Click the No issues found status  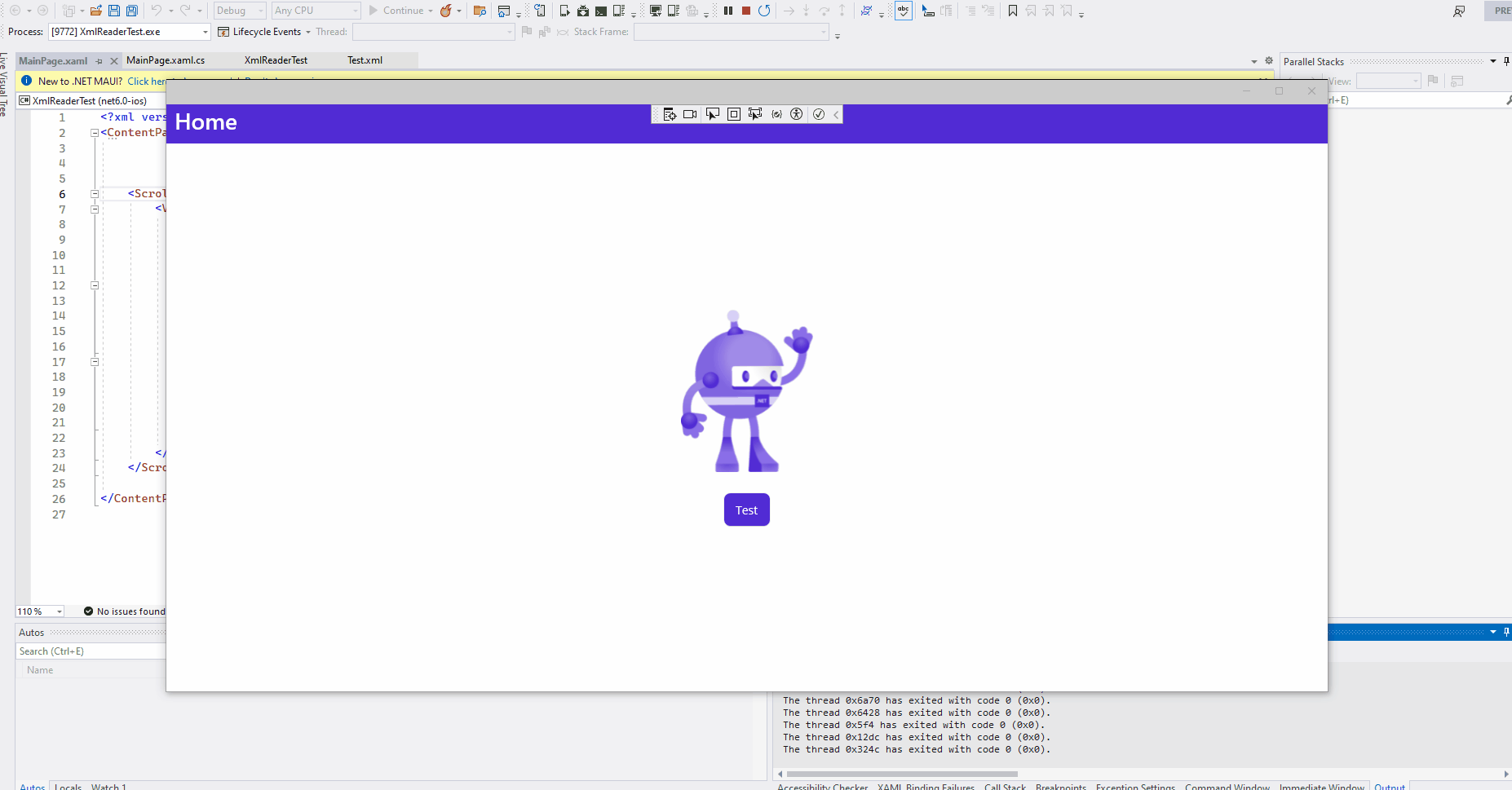coord(124,611)
